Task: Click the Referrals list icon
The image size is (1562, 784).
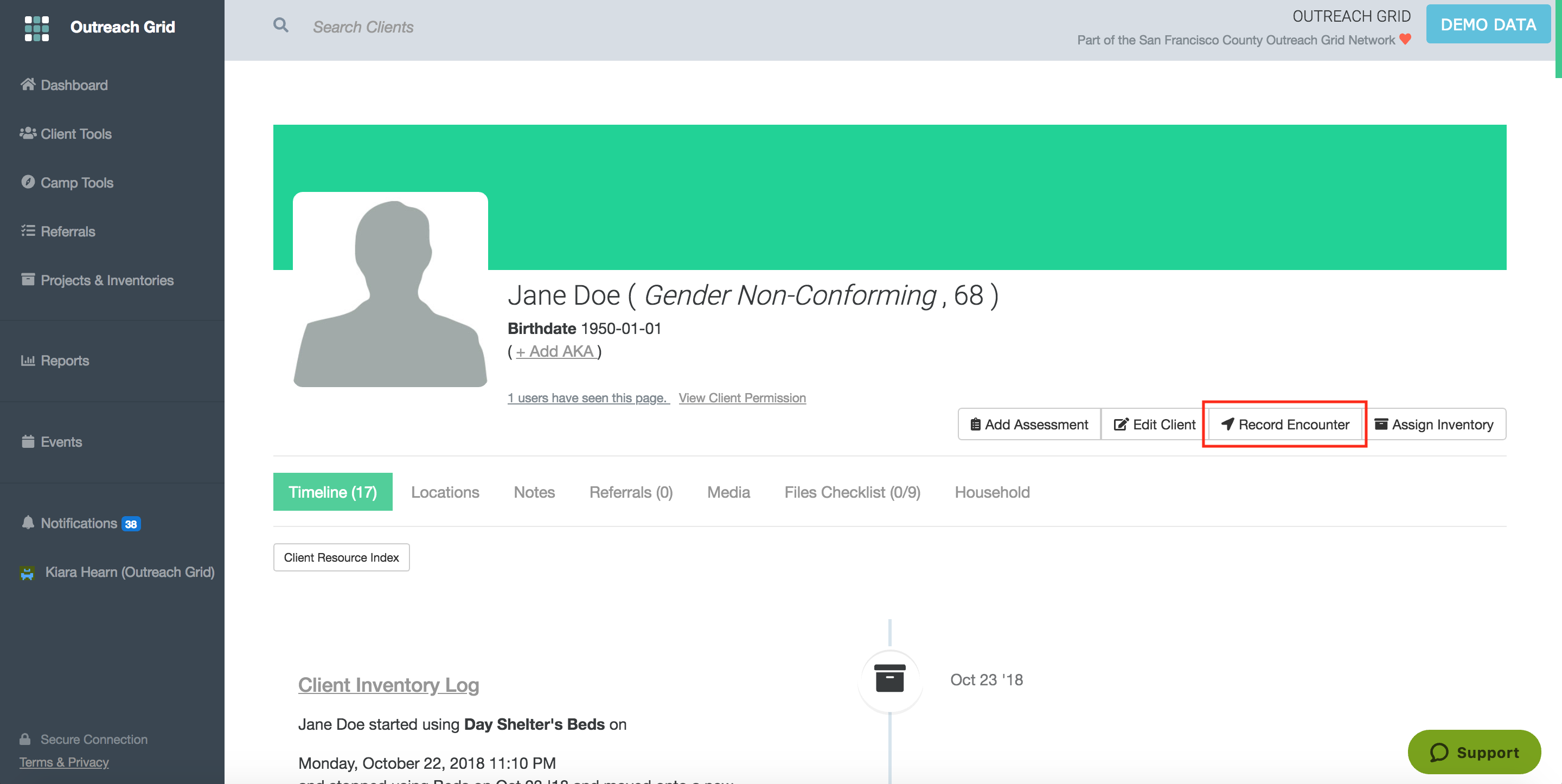Action: coord(28,231)
